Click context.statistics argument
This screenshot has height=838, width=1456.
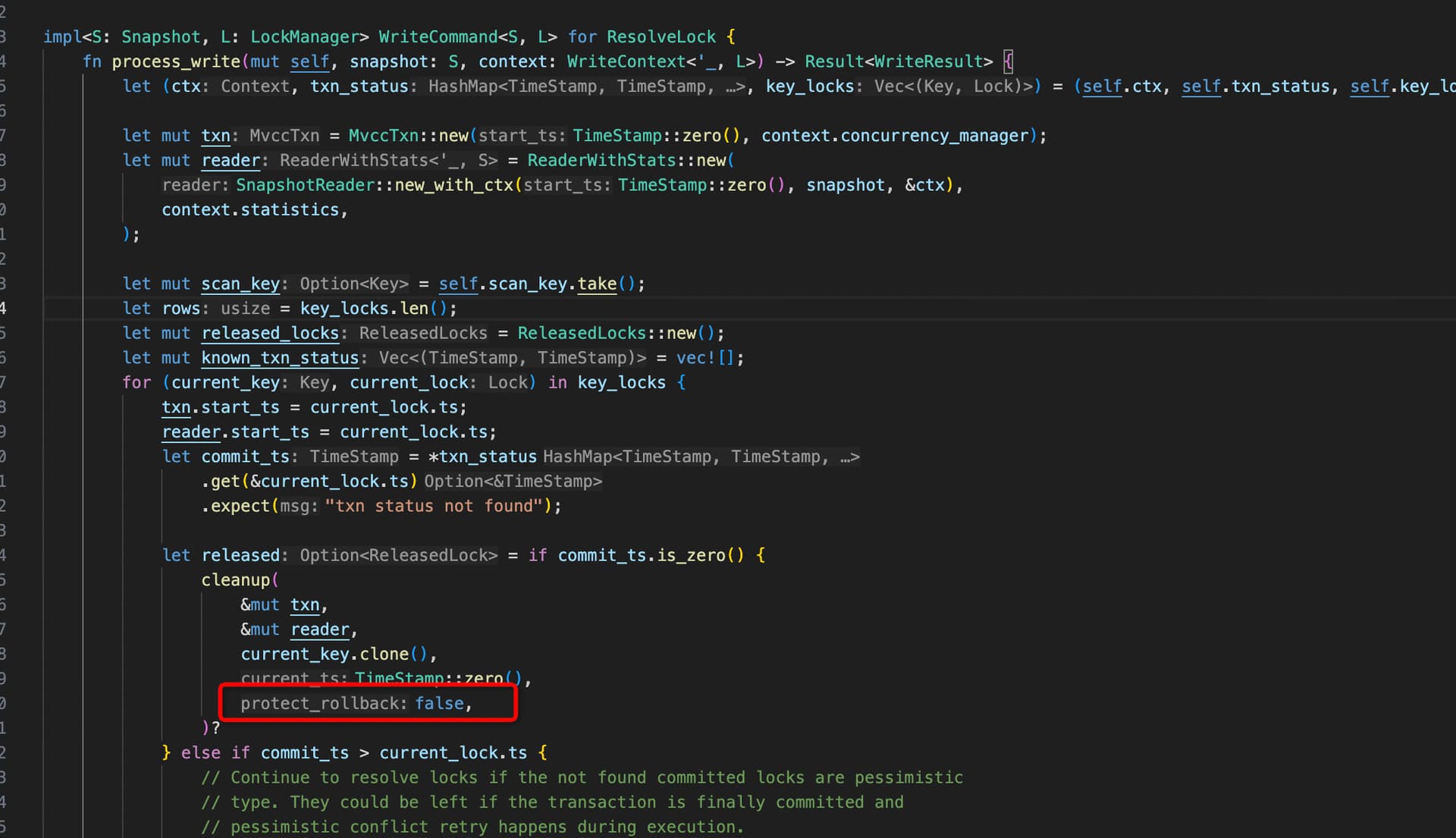[253, 210]
